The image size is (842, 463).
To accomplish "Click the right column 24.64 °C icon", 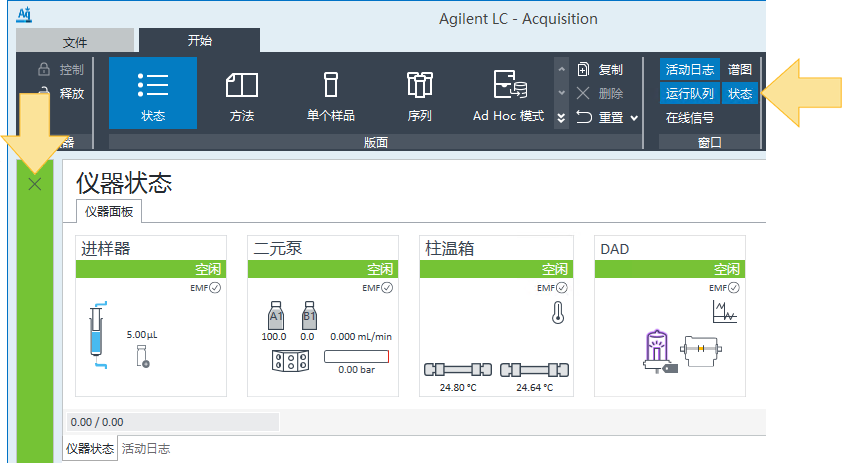I will click(x=534, y=370).
